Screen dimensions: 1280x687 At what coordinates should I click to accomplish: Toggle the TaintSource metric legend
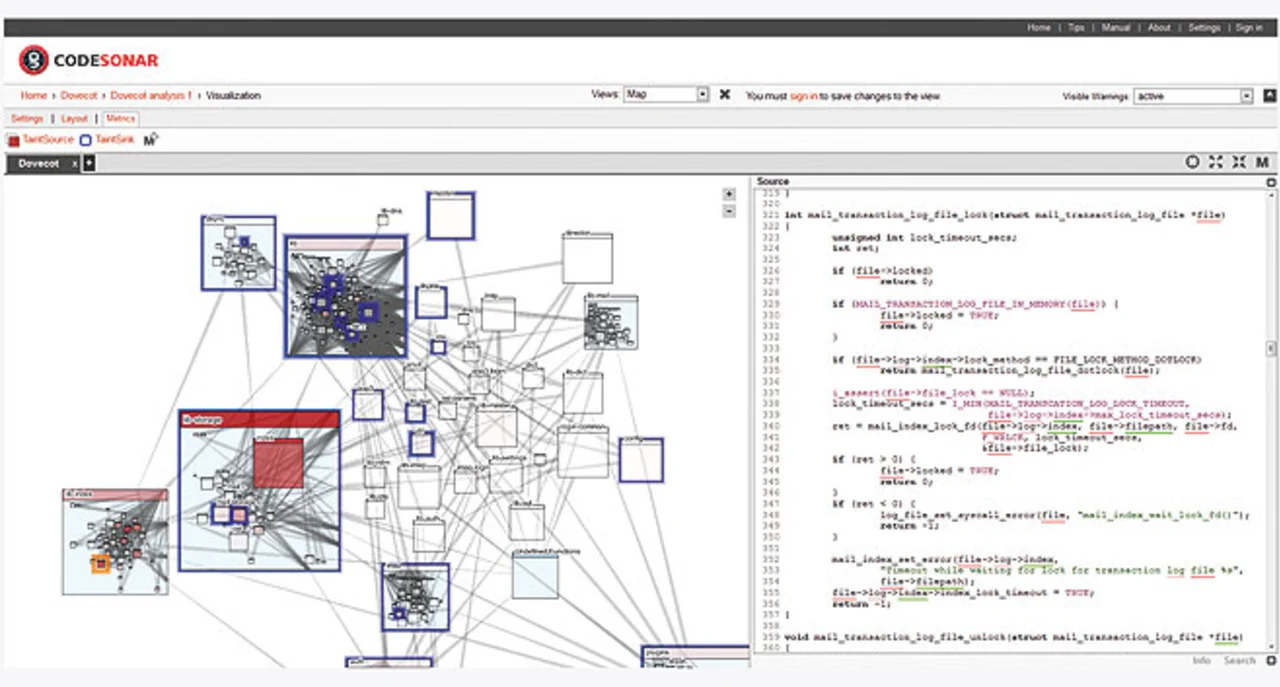click(x=40, y=140)
